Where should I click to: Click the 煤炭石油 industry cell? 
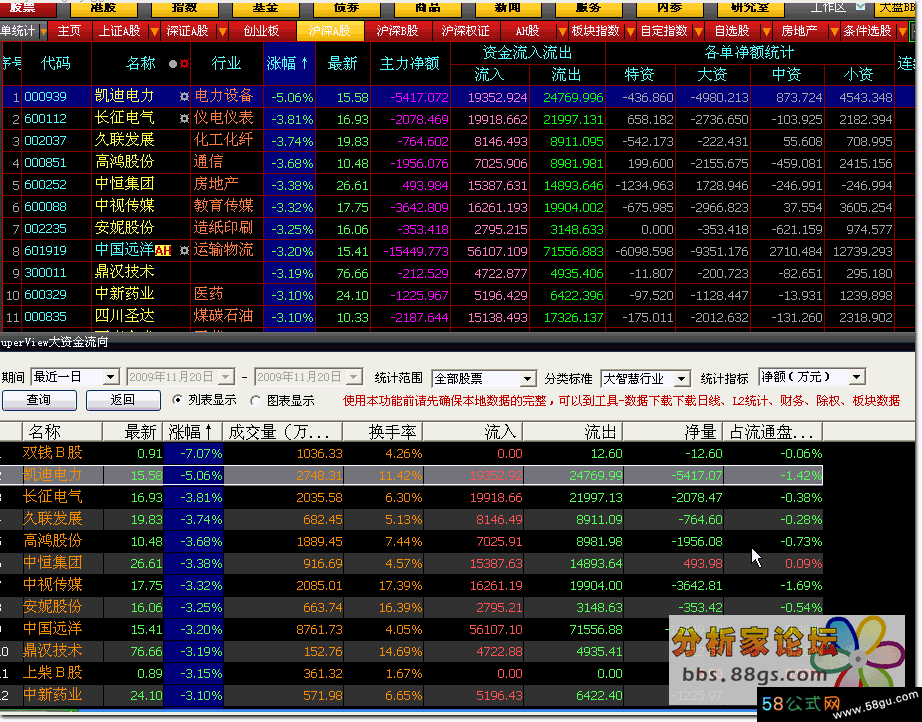point(223,316)
